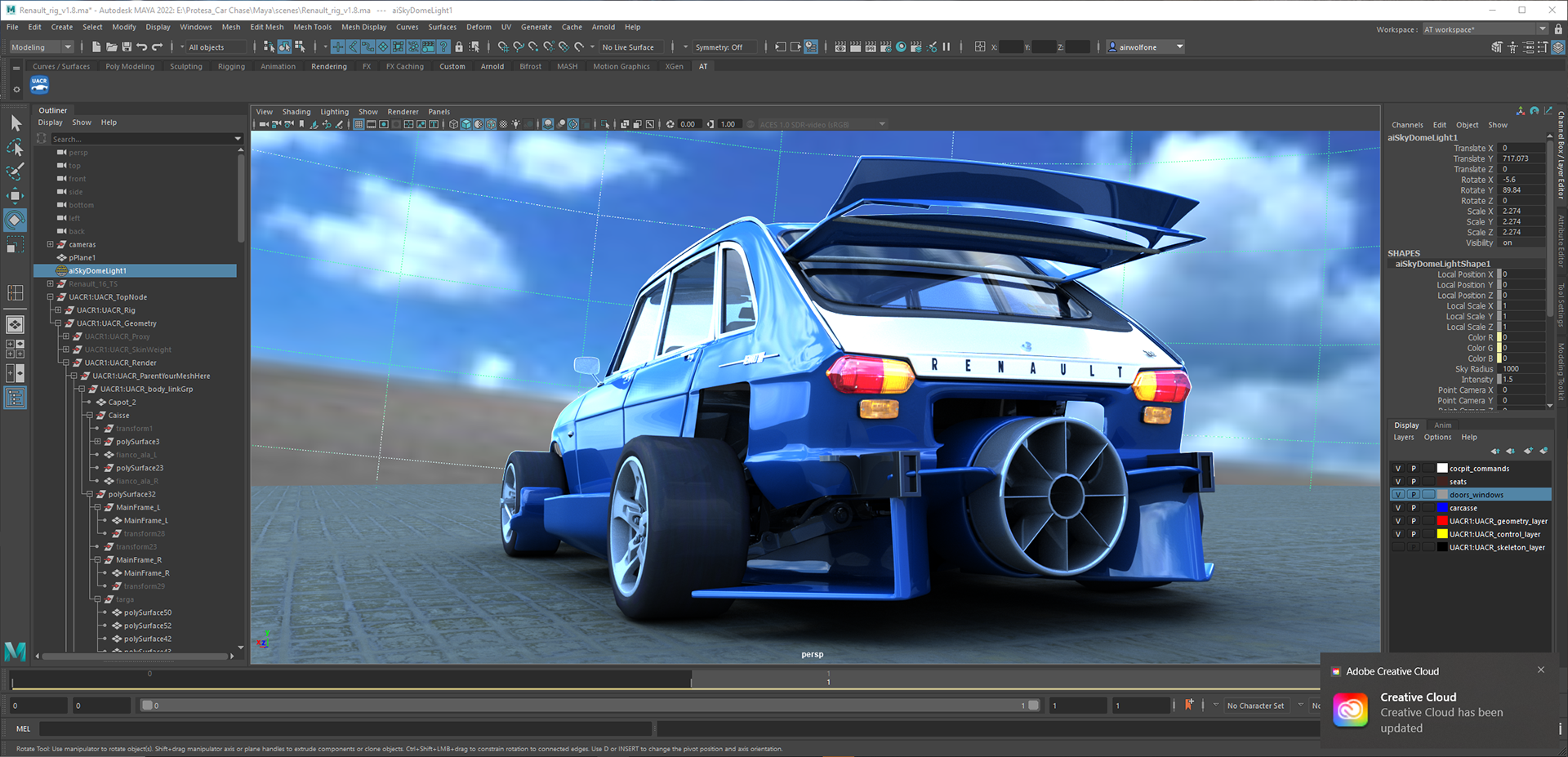
Task: Open Hypershade with the blue sphere icon
Action: click(901, 47)
